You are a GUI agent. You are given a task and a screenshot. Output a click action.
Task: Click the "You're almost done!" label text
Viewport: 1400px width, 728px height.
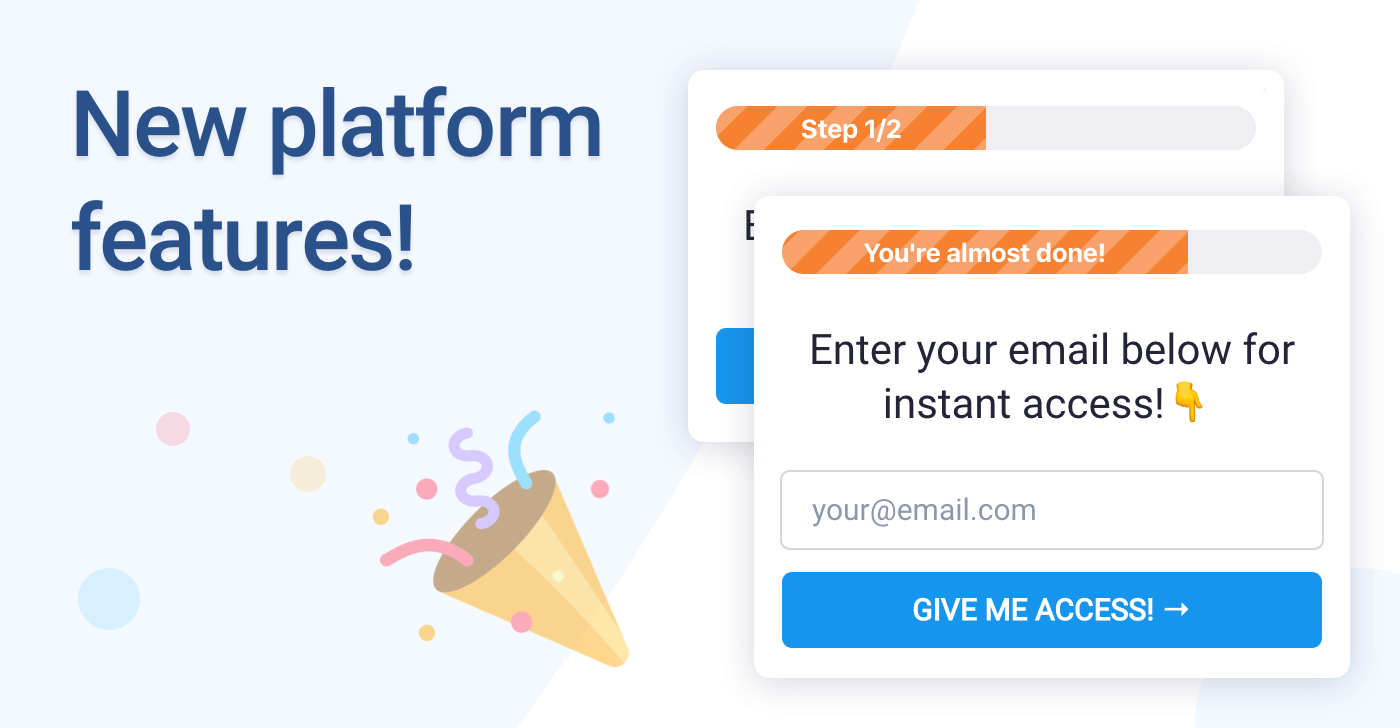985,253
